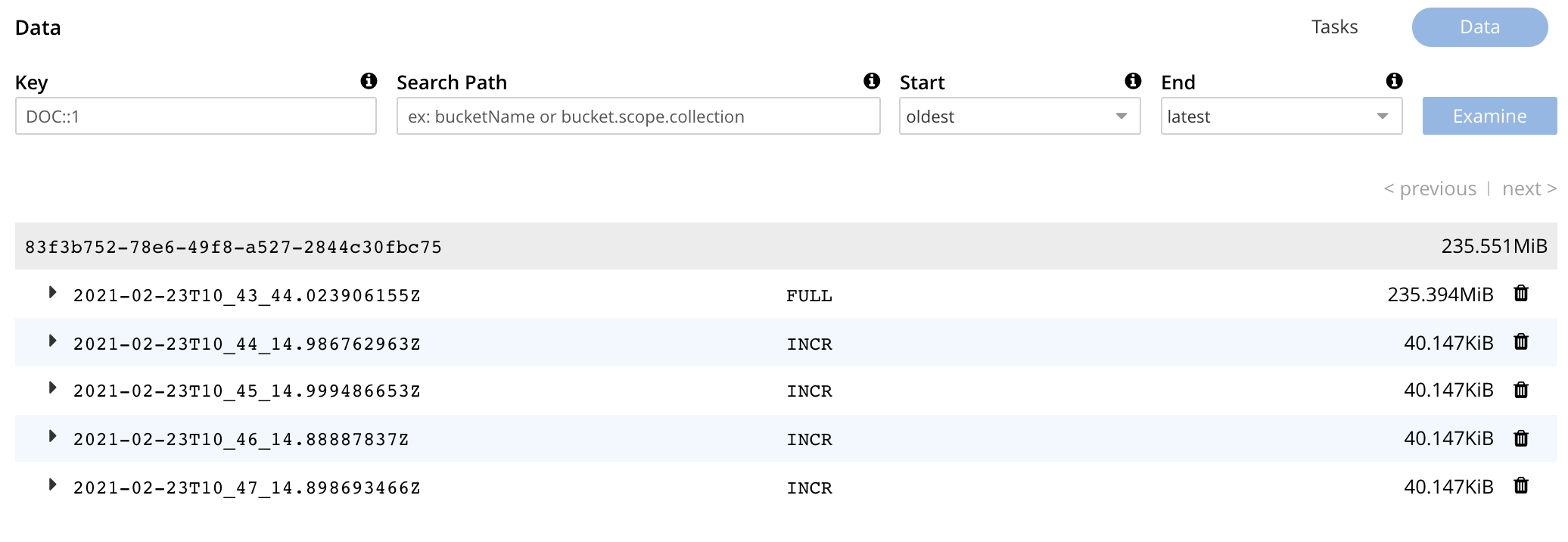Image resolution: width=1568 pixels, height=542 pixels.
Task: Open the Start dropdown set to oldest
Action: tap(1019, 117)
